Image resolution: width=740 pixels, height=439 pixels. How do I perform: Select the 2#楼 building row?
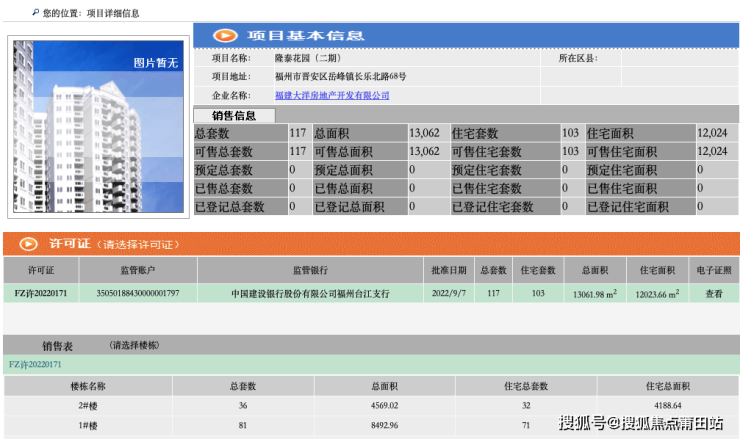tap(87, 405)
